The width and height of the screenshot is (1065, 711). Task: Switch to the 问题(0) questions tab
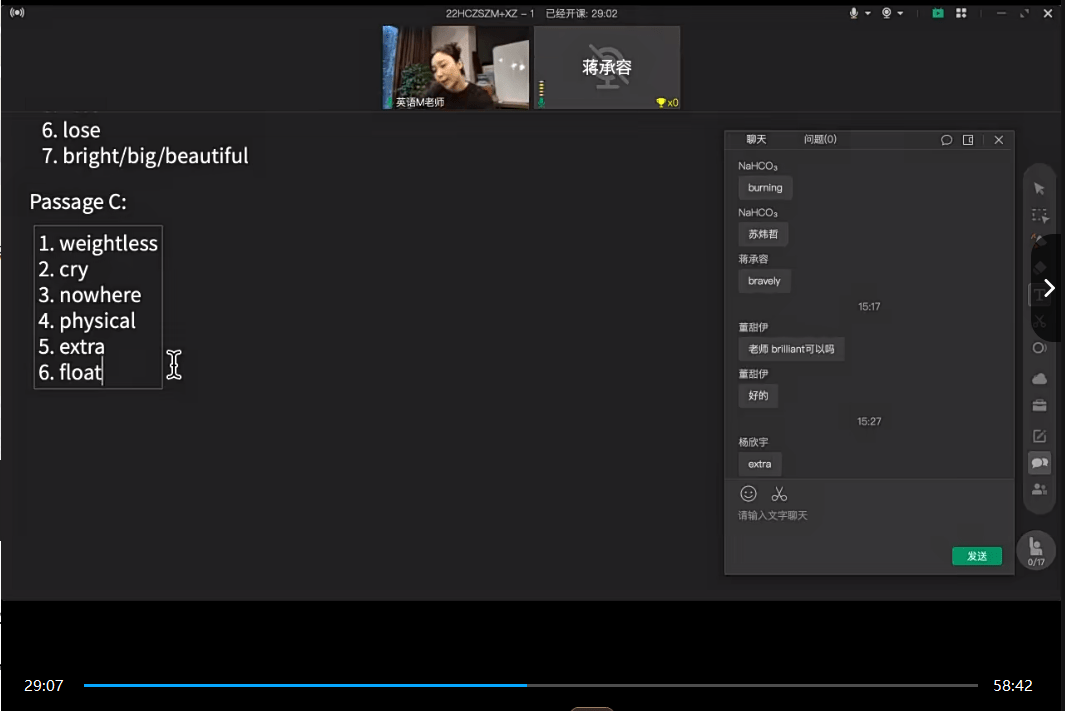pos(820,139)
